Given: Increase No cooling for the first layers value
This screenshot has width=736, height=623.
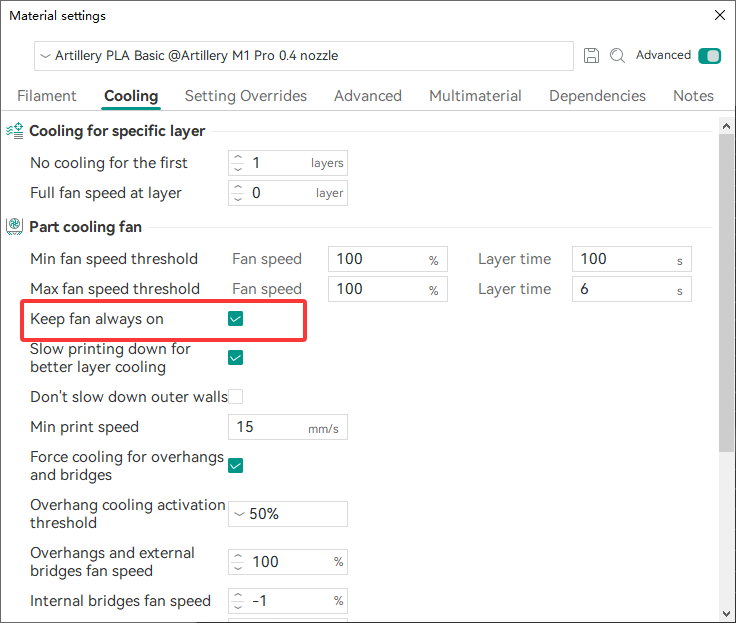Looking at the screenshot, I should tap(237, 158).
